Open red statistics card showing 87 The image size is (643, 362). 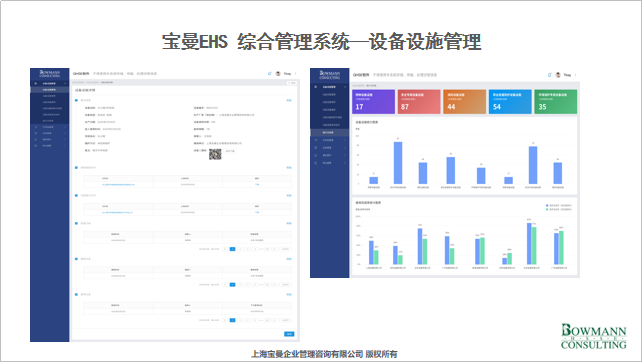click(x=419, y=102)
